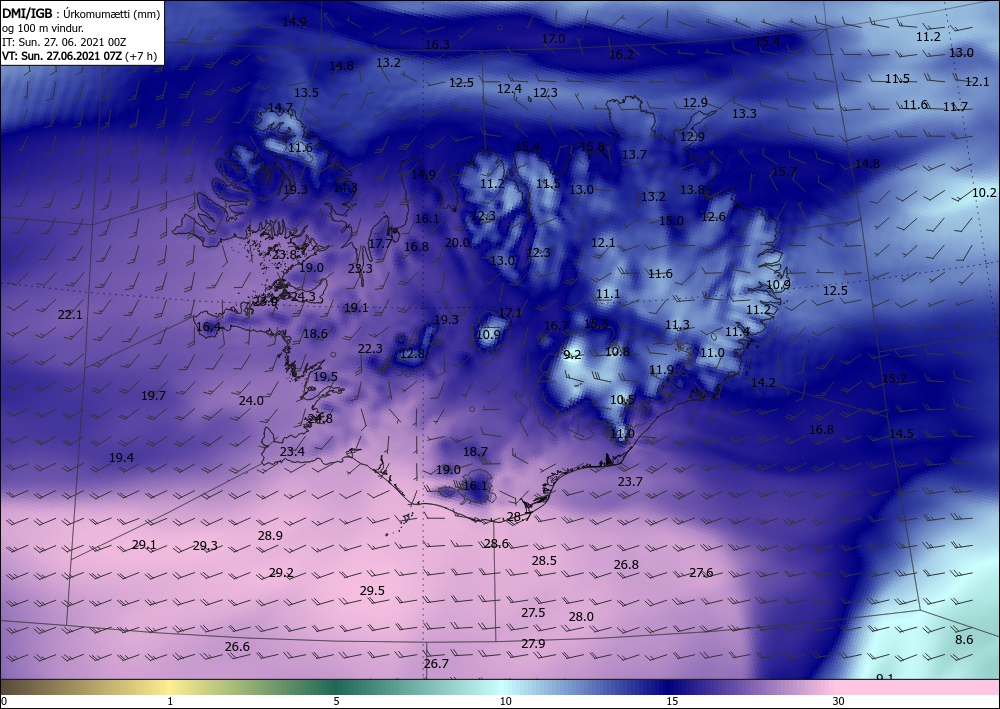Click the 27.9 value on the map

(533, 644)
